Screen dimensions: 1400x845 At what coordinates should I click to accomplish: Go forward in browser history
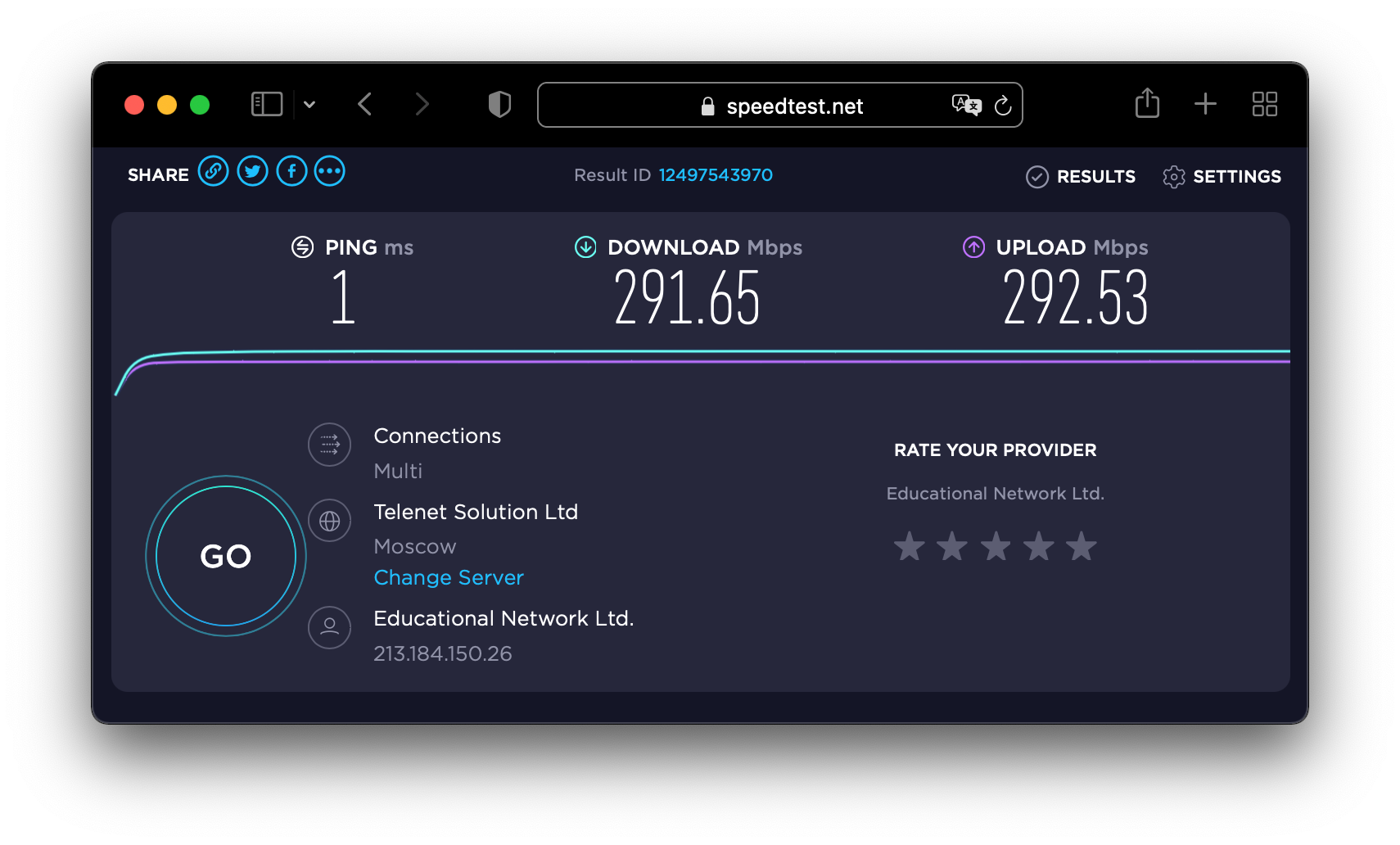(x=422, y=104)
